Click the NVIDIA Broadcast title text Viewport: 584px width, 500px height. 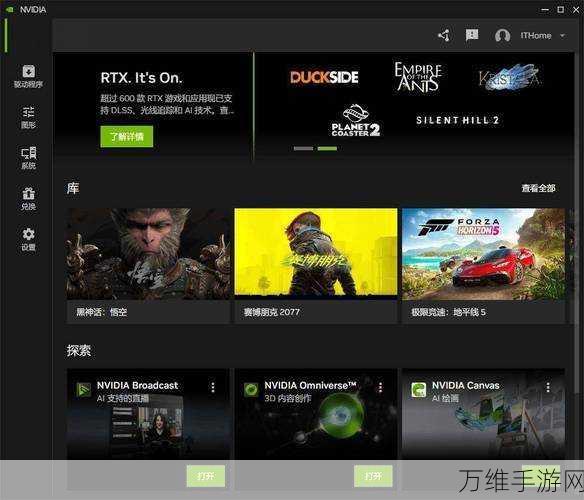click(x=137, y=385)
